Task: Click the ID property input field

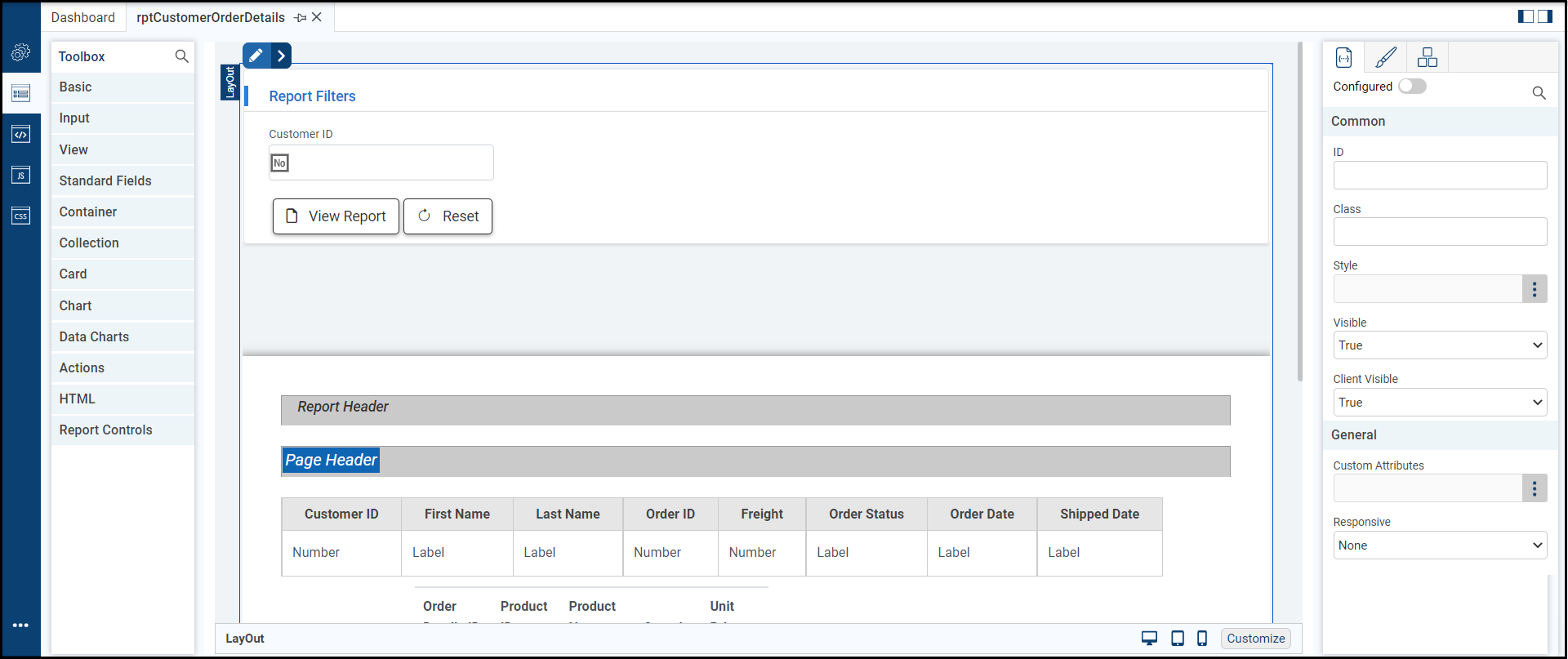Action: [1441, 176]
